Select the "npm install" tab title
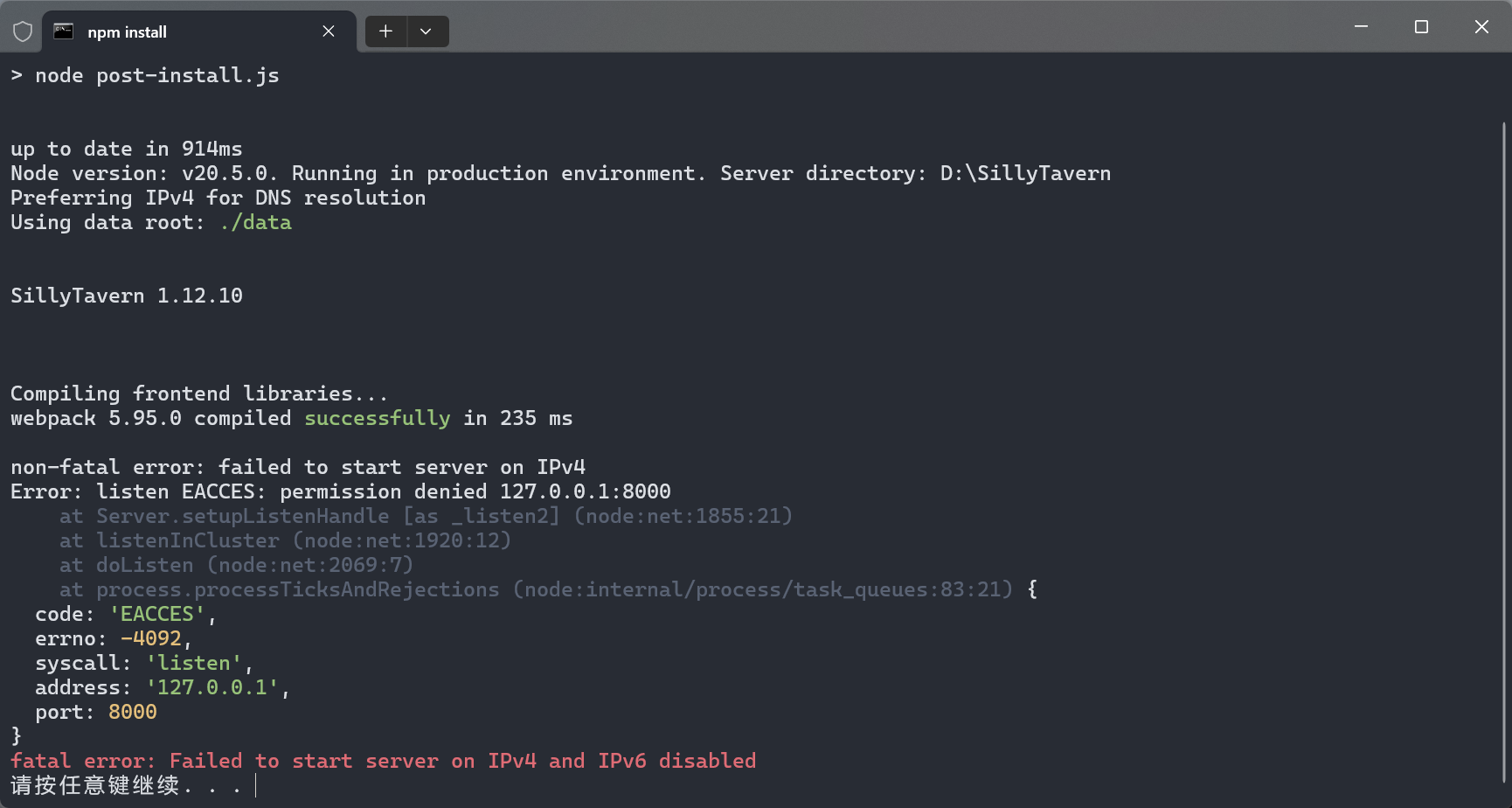 [x=127, y=32]
